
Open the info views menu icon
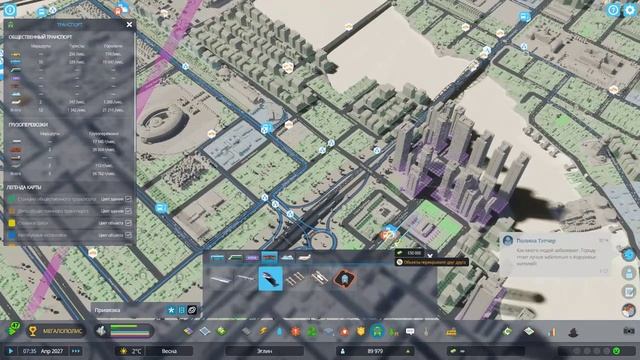(x=10, y=10)
